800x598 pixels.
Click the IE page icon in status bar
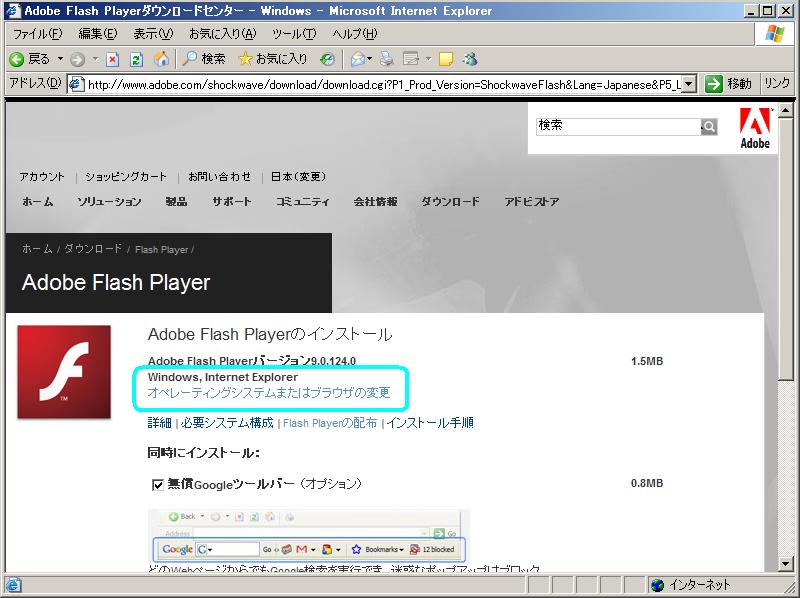click(13, 585)
